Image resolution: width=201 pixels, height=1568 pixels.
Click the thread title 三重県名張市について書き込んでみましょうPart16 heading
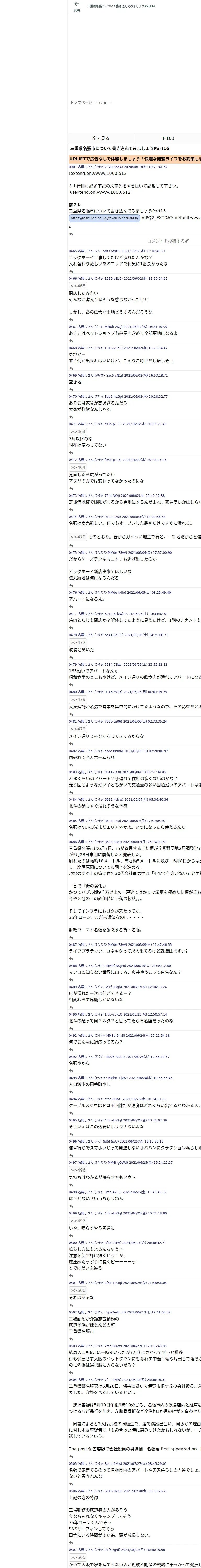(x=119, y=148)
